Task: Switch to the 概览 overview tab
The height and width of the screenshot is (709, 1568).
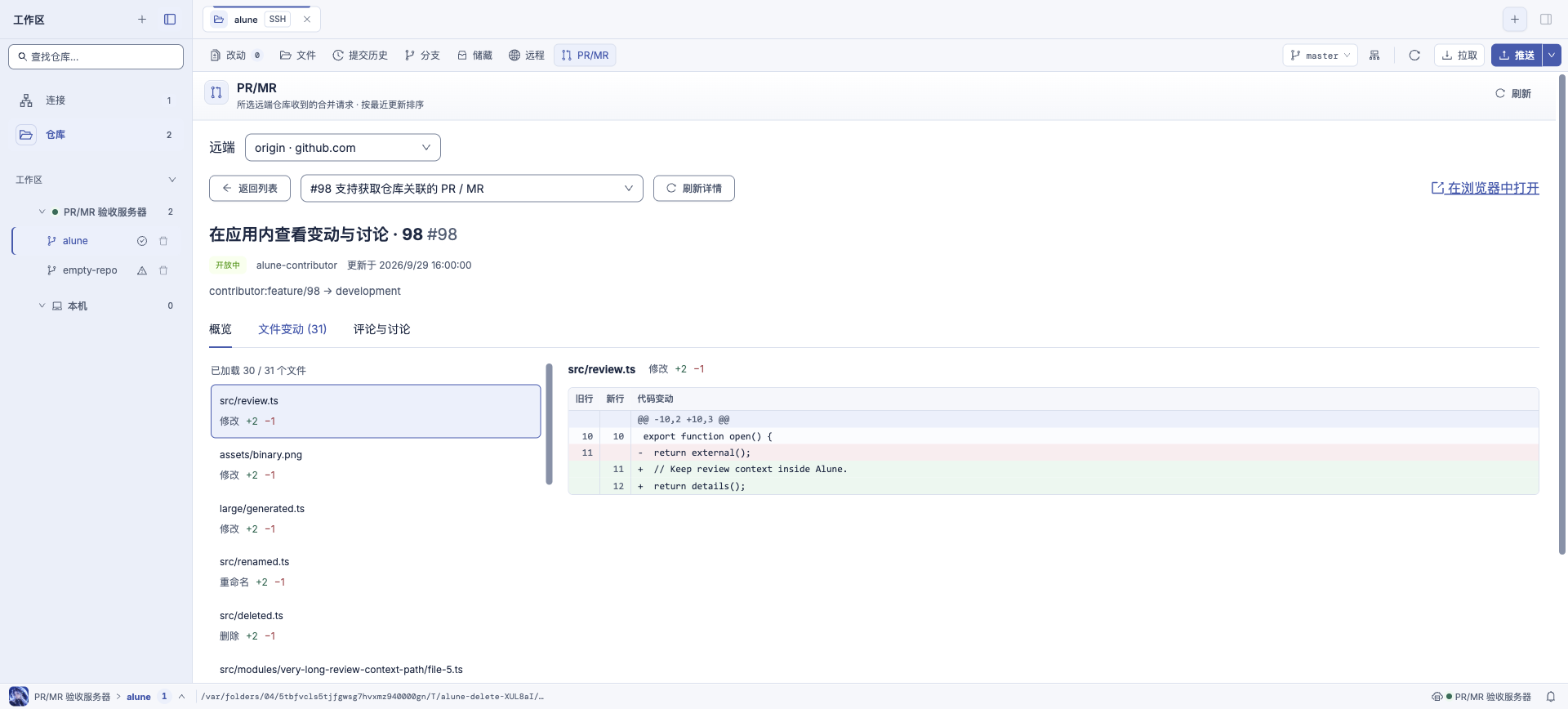Action: coord(220,329)
